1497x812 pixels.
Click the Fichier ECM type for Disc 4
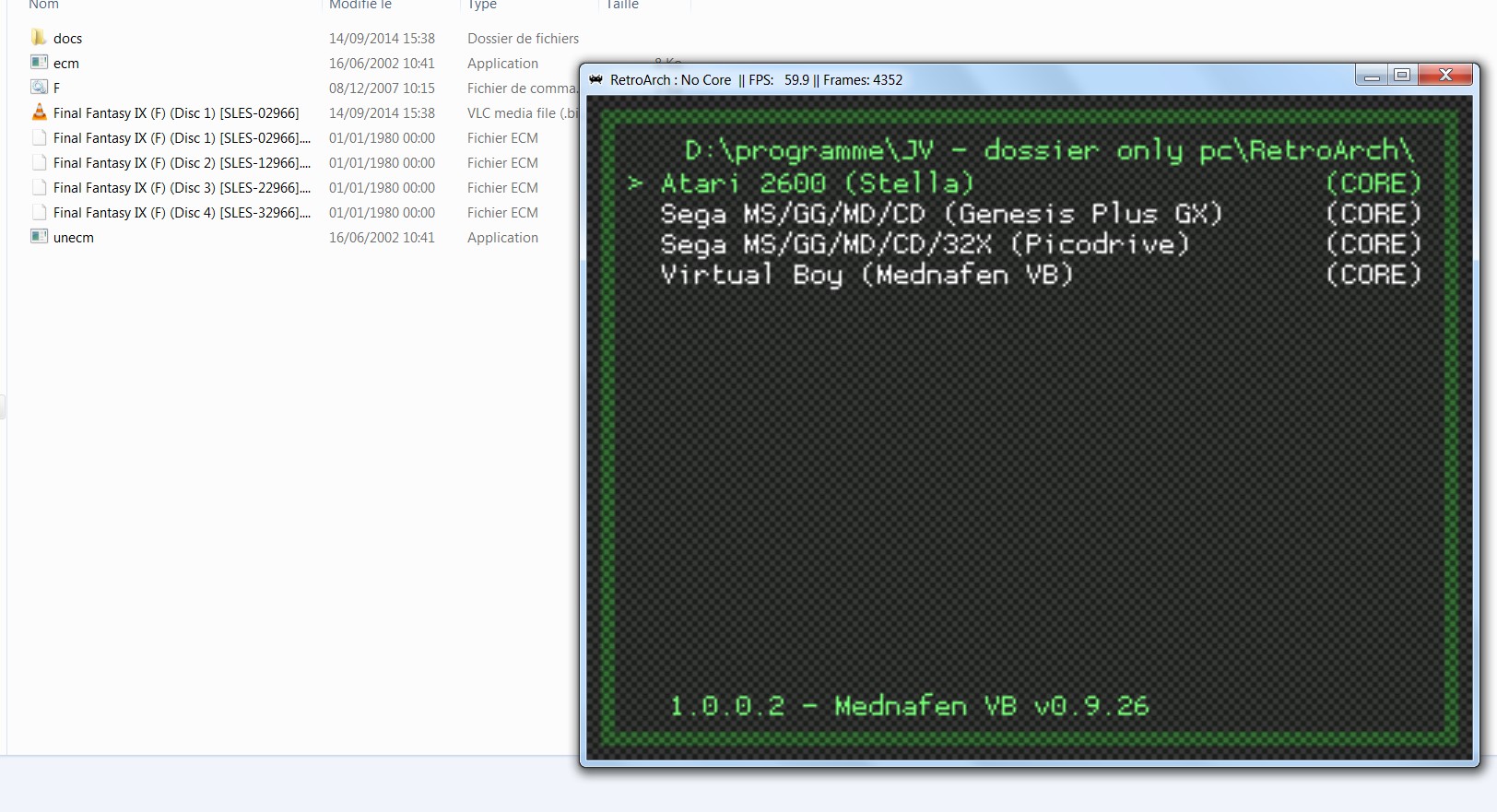tap(502, 213)
